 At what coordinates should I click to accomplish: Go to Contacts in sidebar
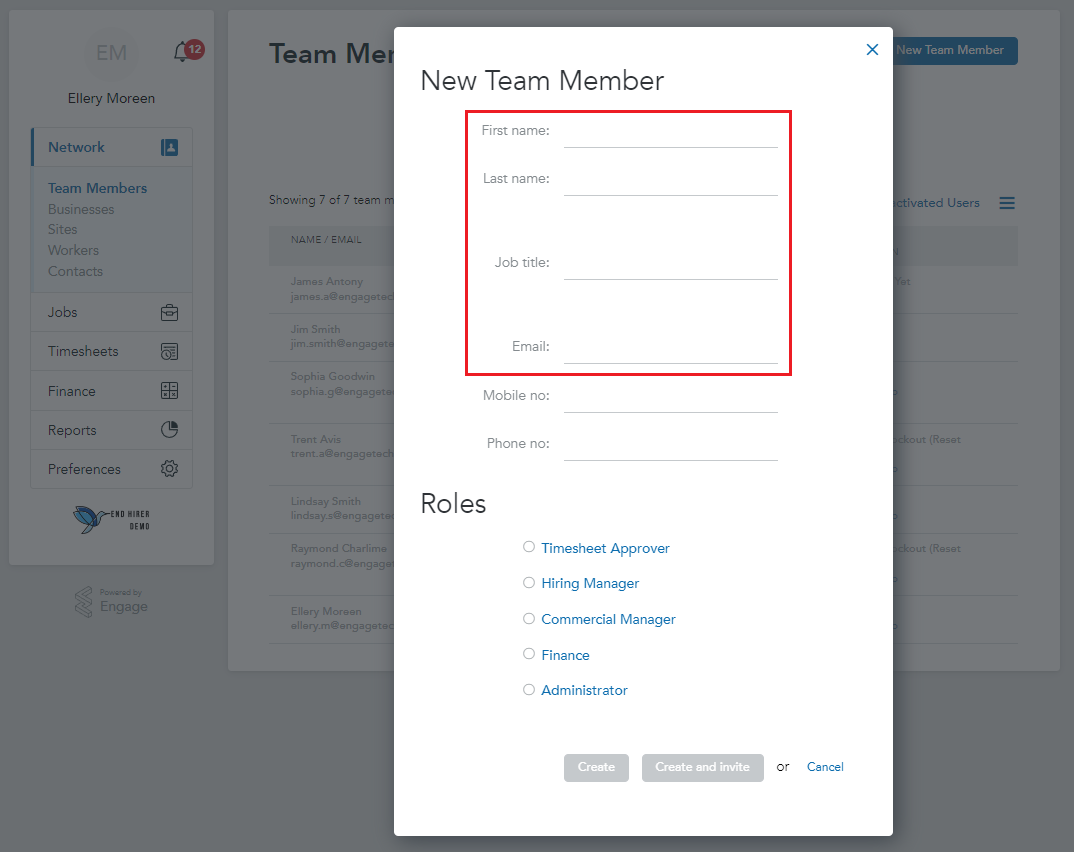[75, 271]
